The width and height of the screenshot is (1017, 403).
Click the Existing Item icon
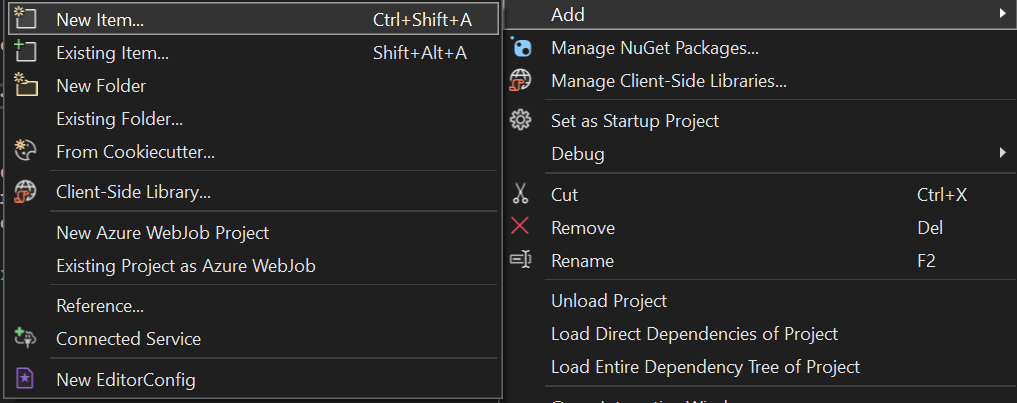point(26,52)
